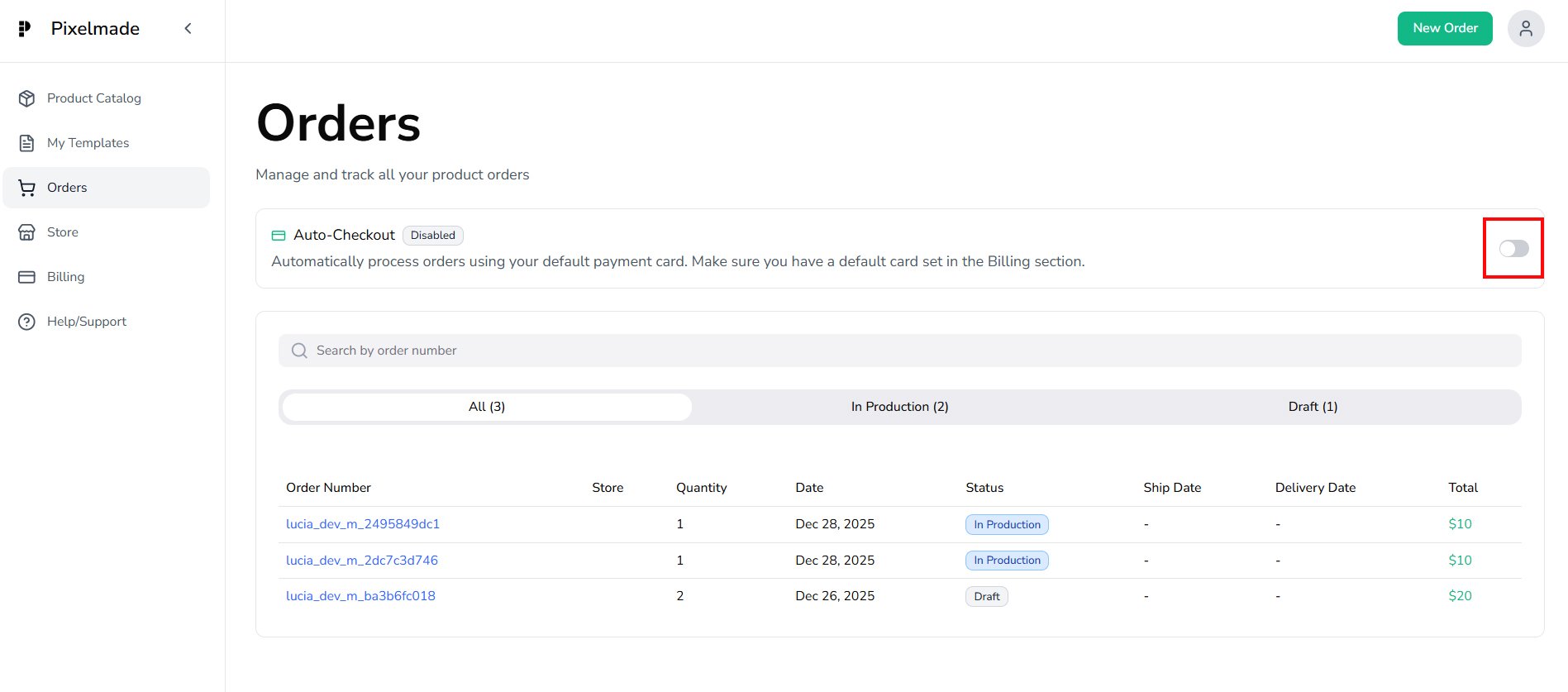Open order lucia_dev_m_2495849dc1
This screenshot has width=1568, height=692.
tap(363, 524)
